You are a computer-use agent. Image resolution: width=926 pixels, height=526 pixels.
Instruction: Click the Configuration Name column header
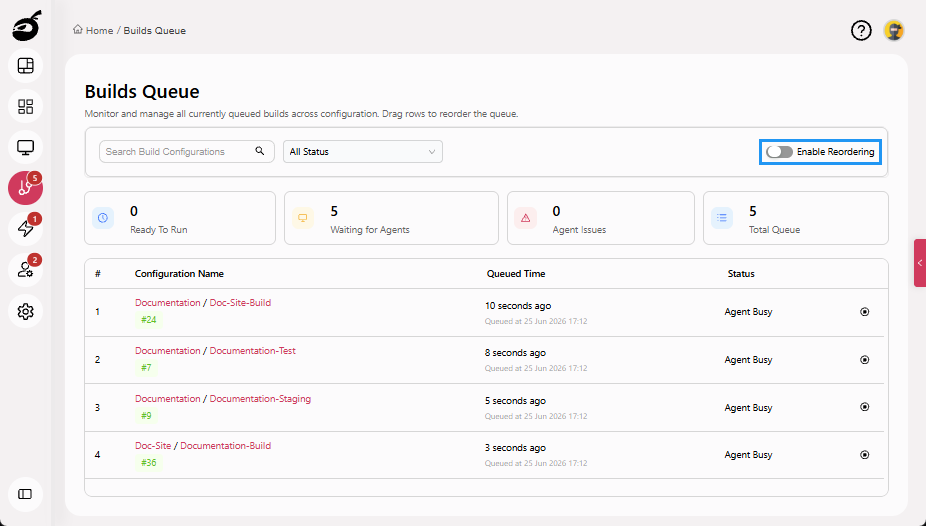pyautogui.click(x=179, y=274)
